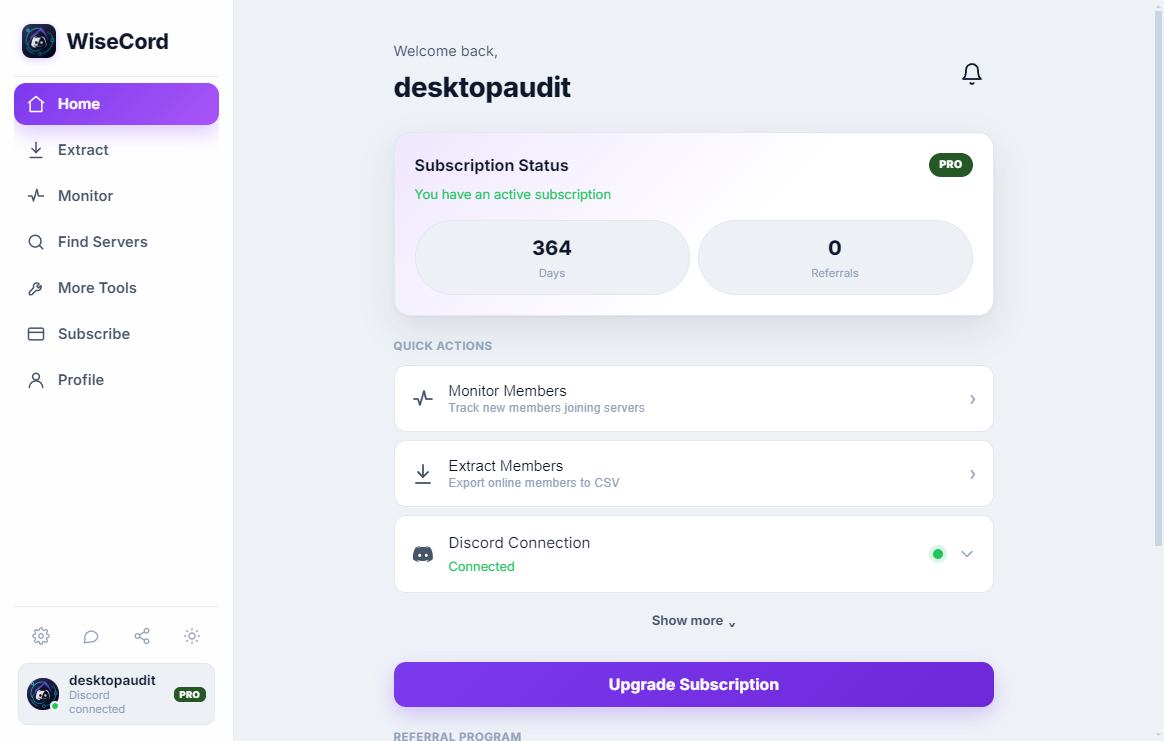Image resolution: width=1164 pixels, height=741 pixels.
Task: Click the Discord Connection title text
Action: 519,543
